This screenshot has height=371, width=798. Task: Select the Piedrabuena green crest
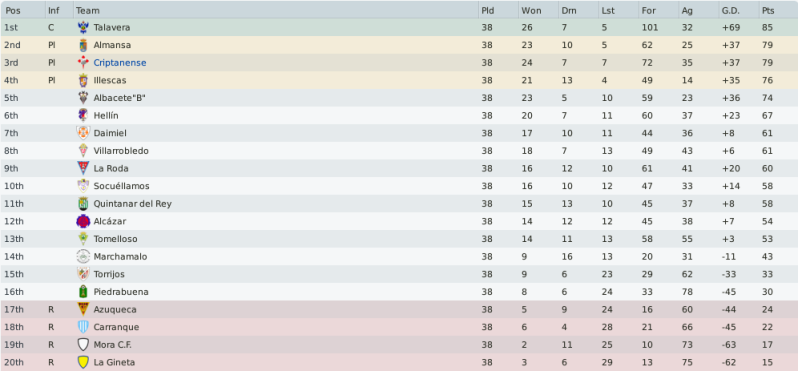pyautogui.click(x=83, y=292)
